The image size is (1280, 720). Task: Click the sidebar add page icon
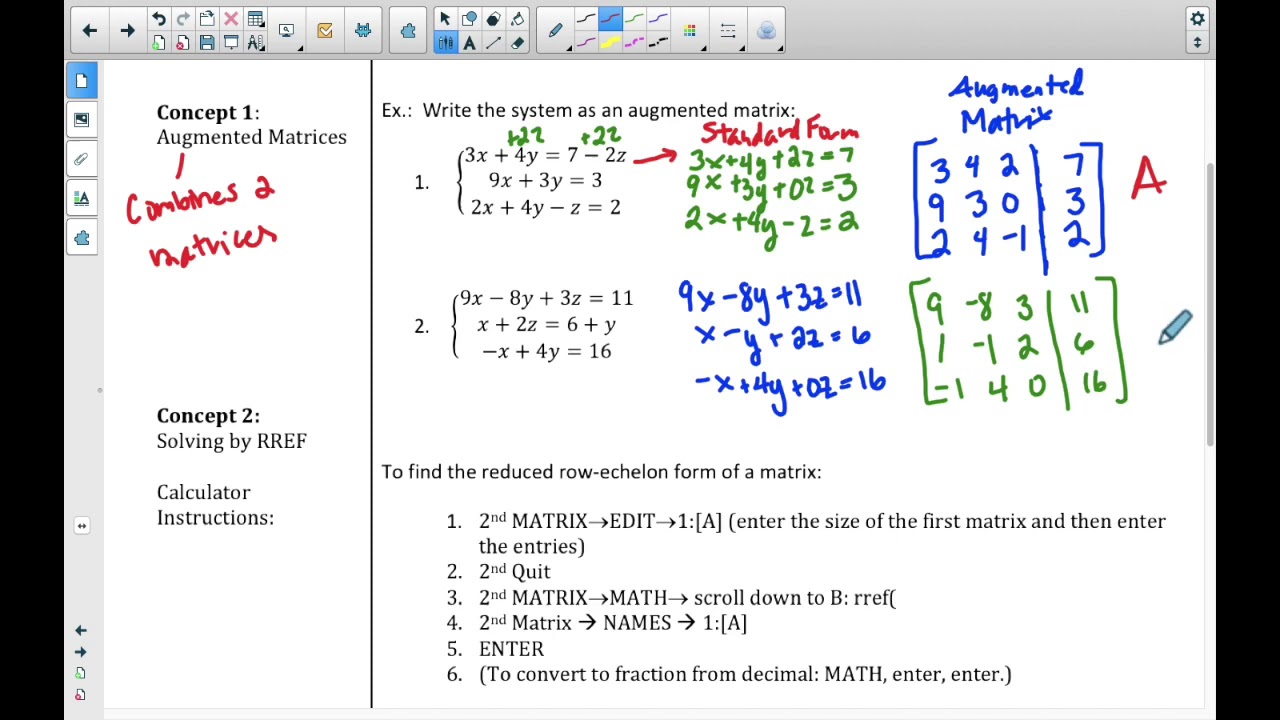(x=81, y=673)
